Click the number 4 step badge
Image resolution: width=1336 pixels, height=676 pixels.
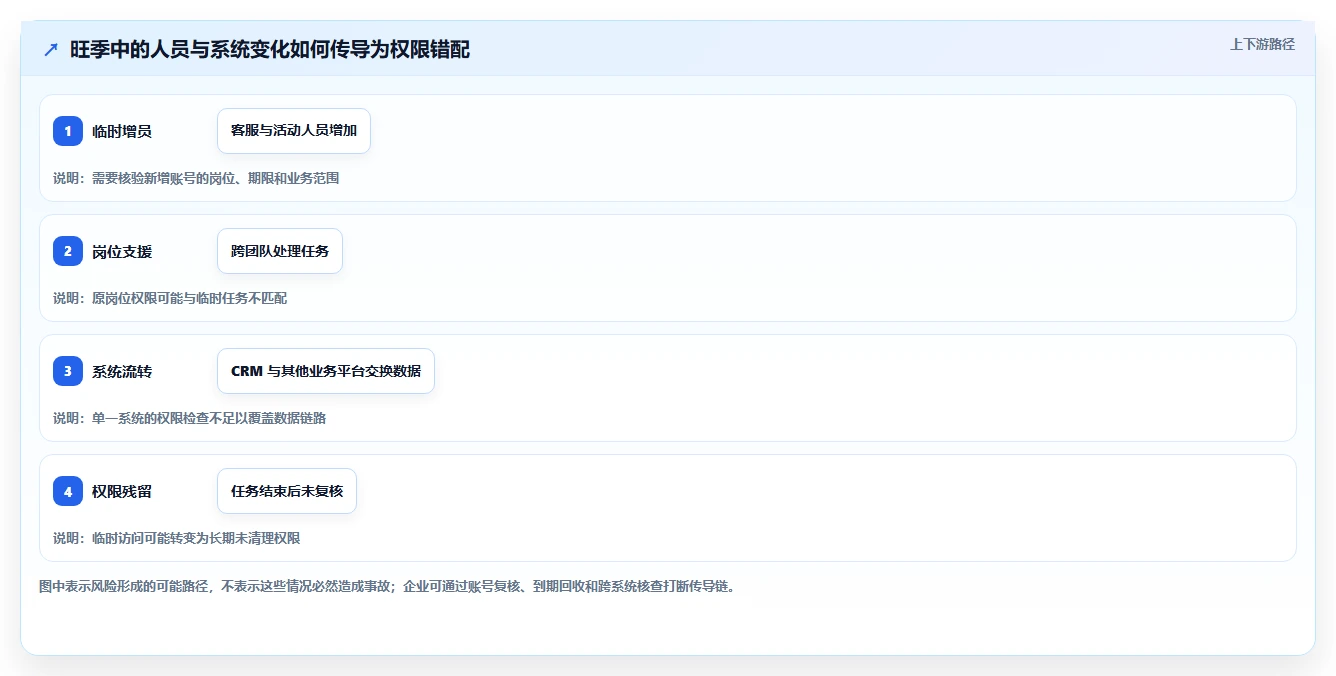pyautogui.click(x=68, y=491)
